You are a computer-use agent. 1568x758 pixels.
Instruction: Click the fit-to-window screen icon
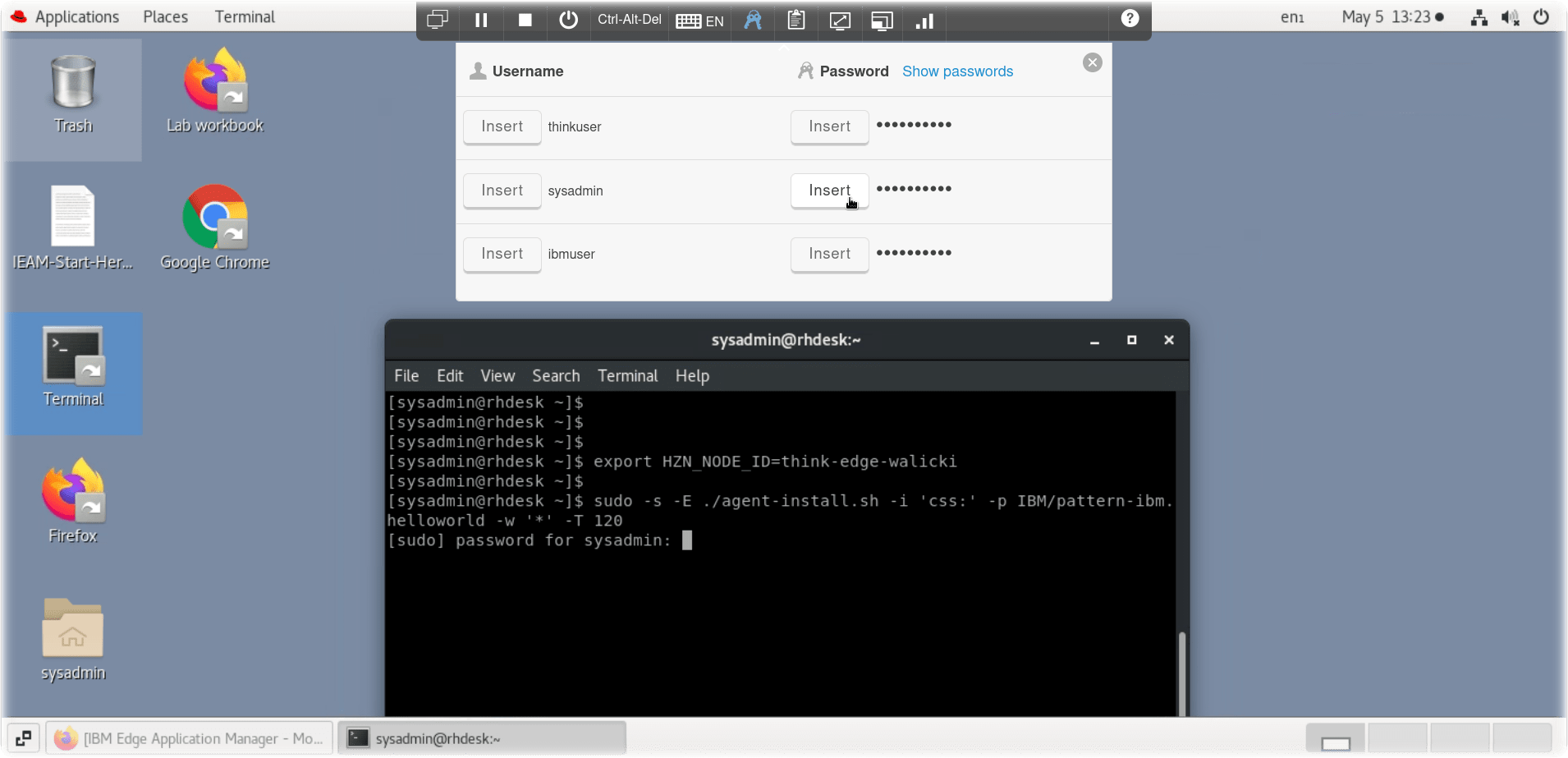[x=882, y=21]
